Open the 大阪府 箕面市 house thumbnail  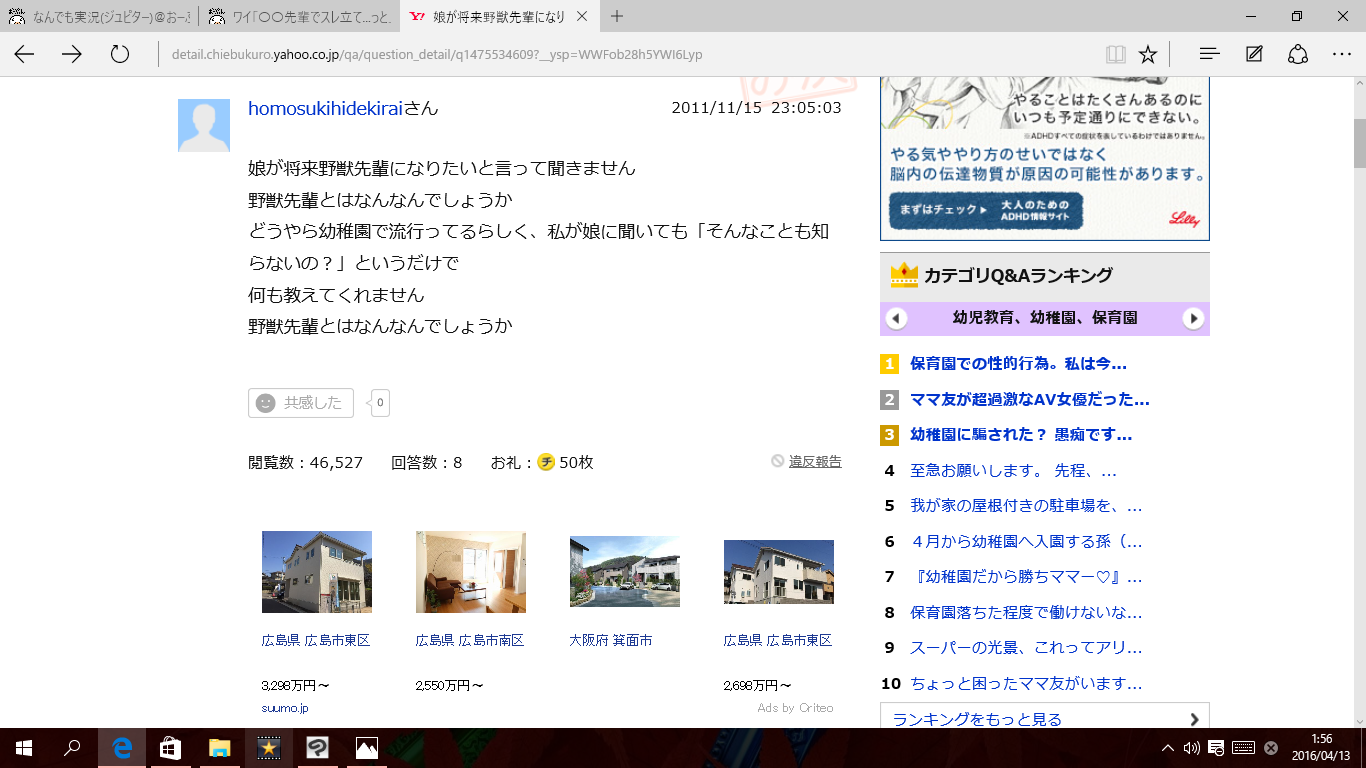coord(624,572)
